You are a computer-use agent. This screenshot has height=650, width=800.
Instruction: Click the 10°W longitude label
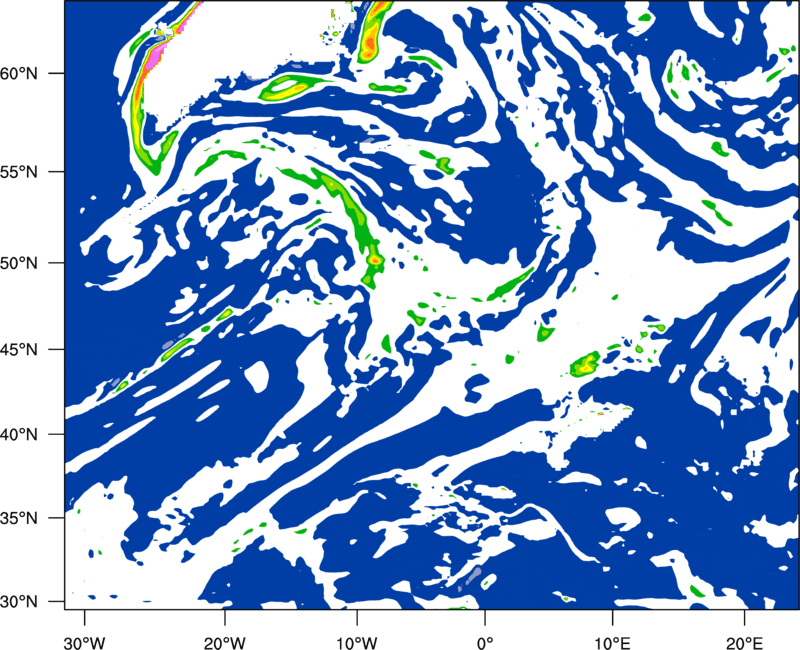[x=357, y=643]
